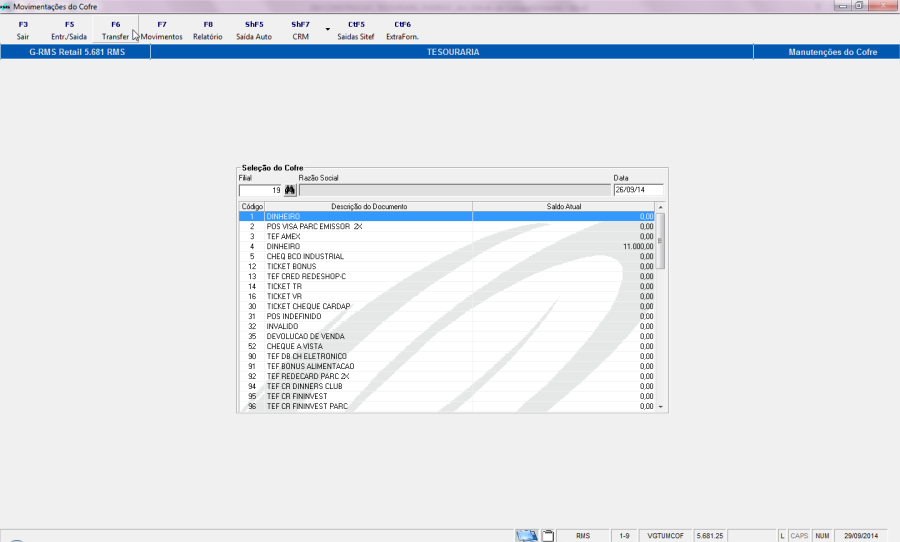Click the app icon in title bar
Viewport: 900px width, 542px height.
click(5, 6)
